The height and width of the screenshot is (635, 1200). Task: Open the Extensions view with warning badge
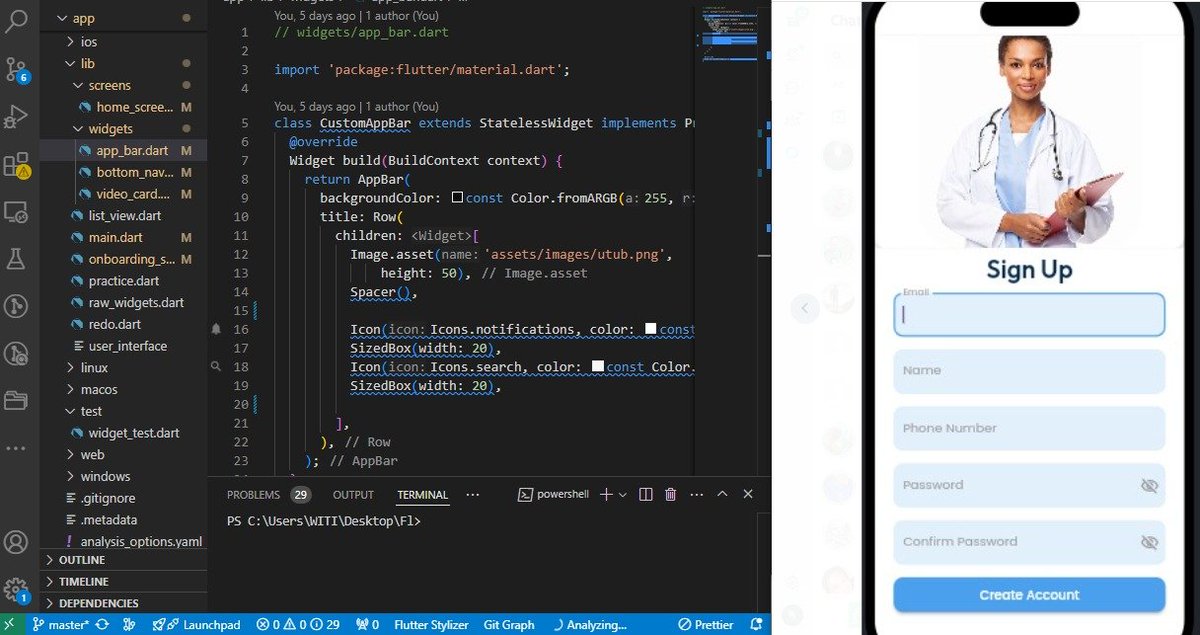16,164
